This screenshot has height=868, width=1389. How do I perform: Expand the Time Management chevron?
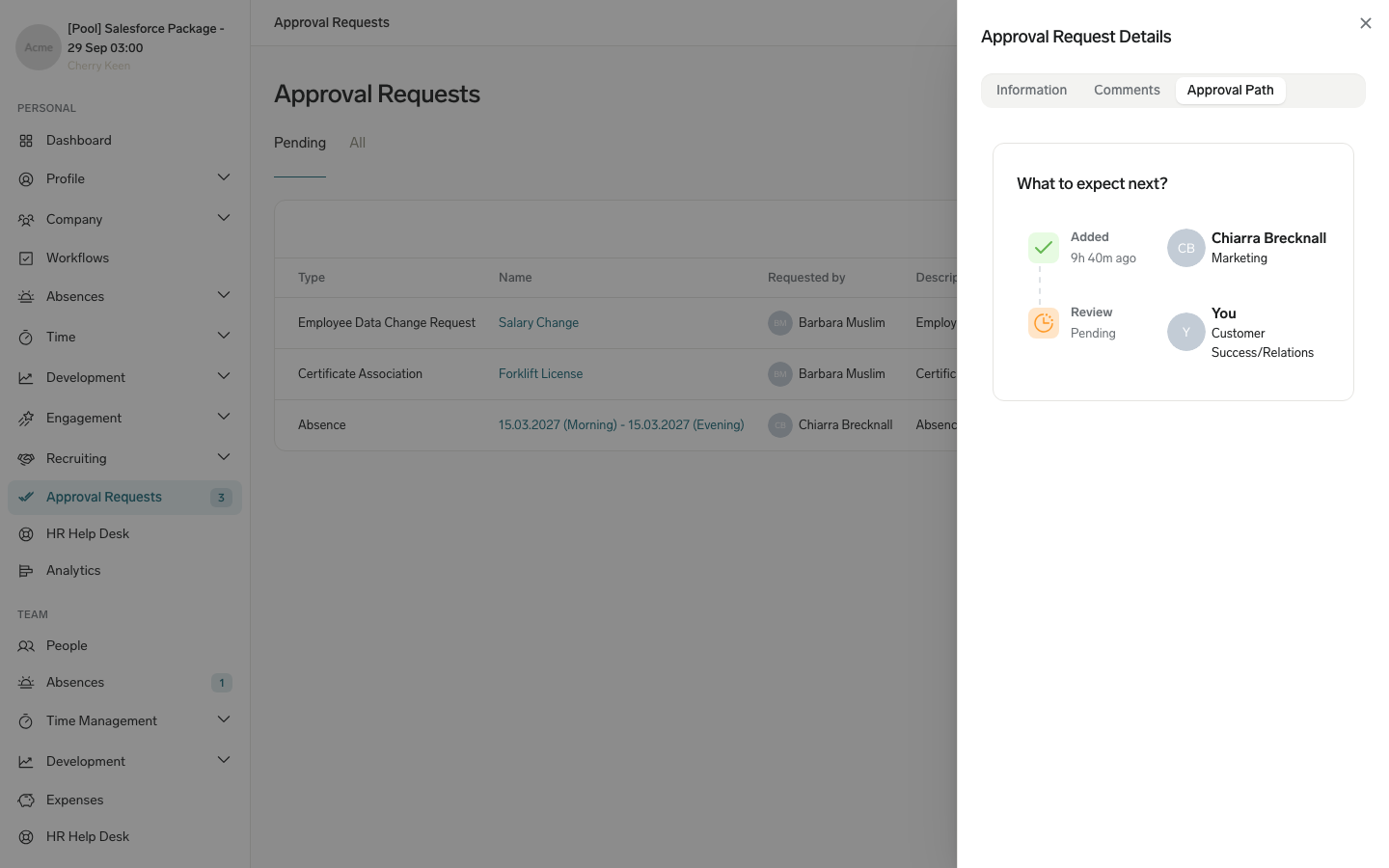point(224,719)
